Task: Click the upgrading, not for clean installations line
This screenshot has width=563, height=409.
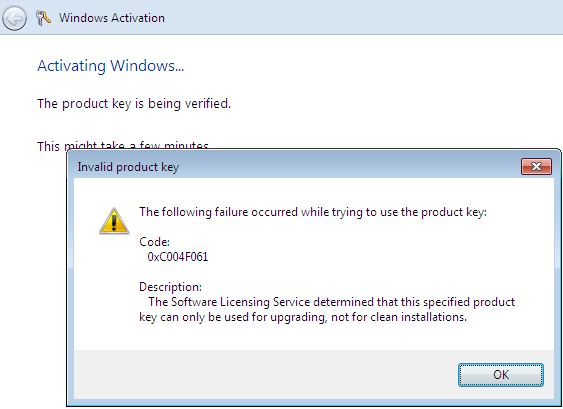Action: 303,317
